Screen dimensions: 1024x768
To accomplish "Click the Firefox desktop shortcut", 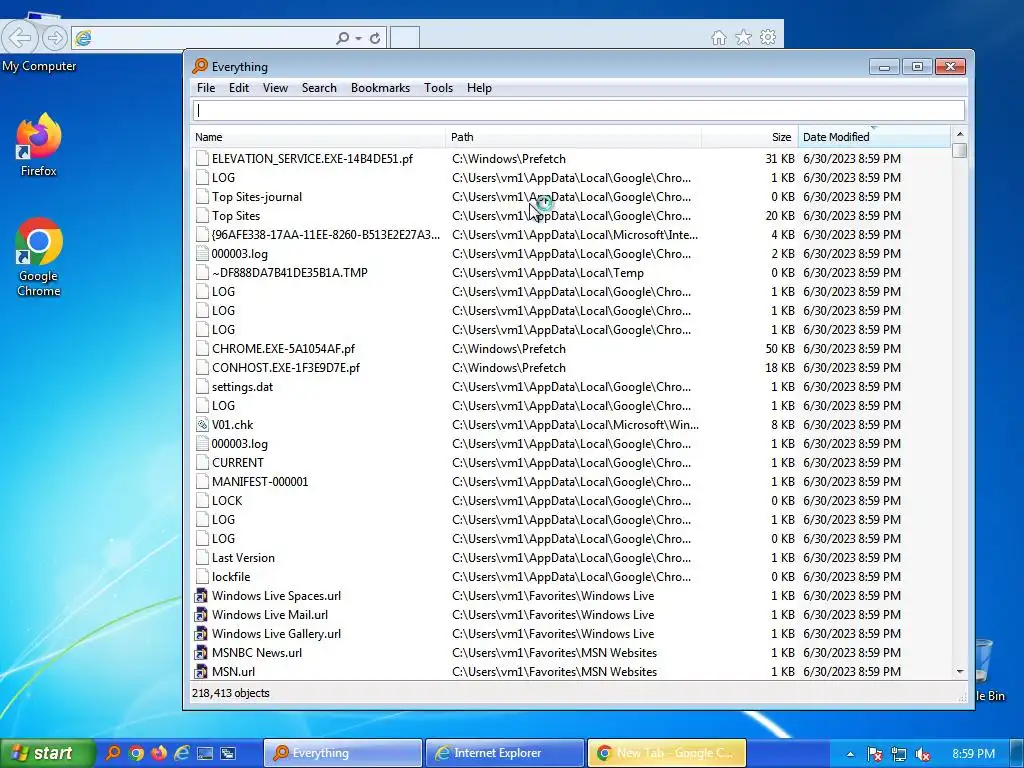I will click(x=39, y=145).
